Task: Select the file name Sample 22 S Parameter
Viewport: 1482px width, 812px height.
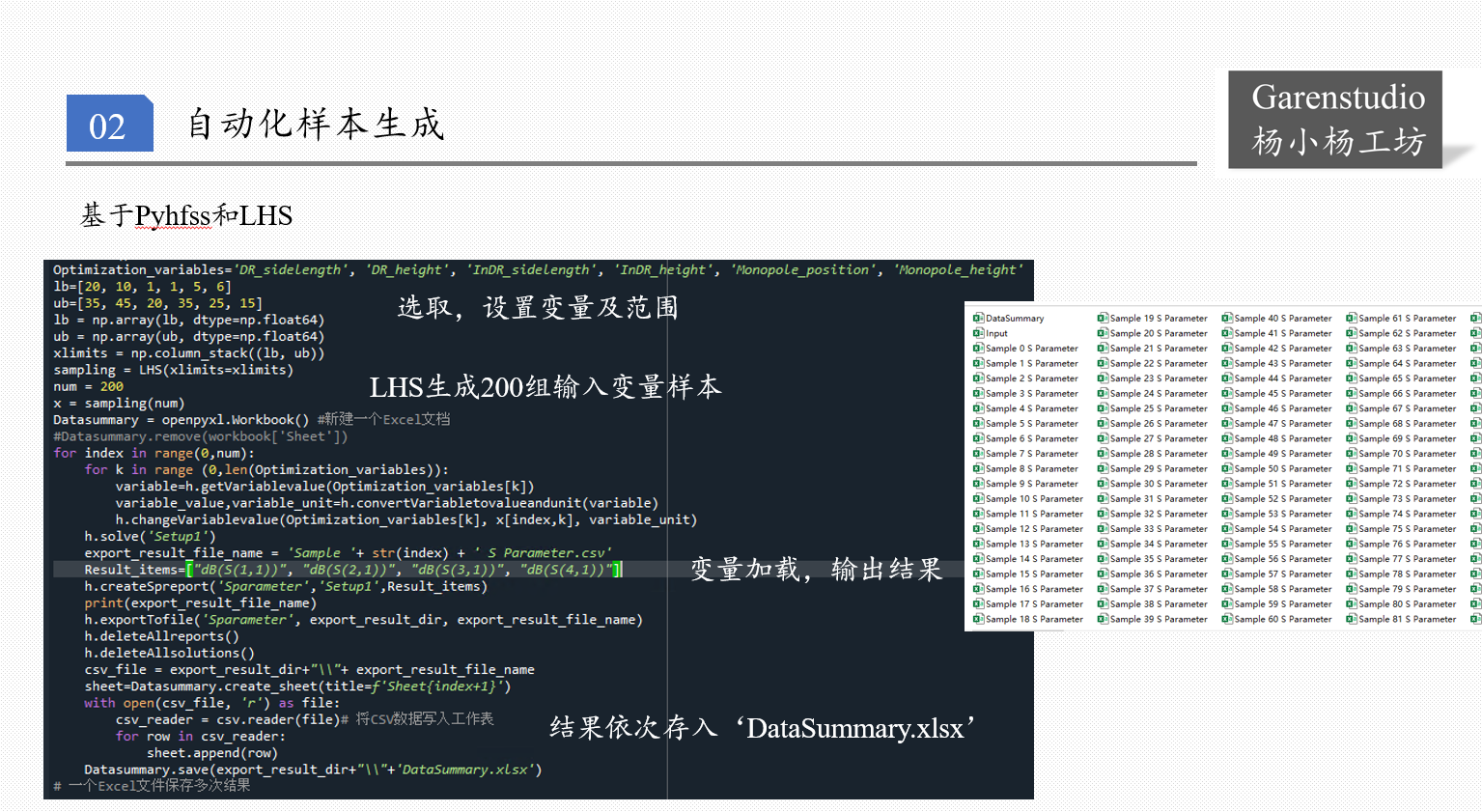Action: 1159,363
